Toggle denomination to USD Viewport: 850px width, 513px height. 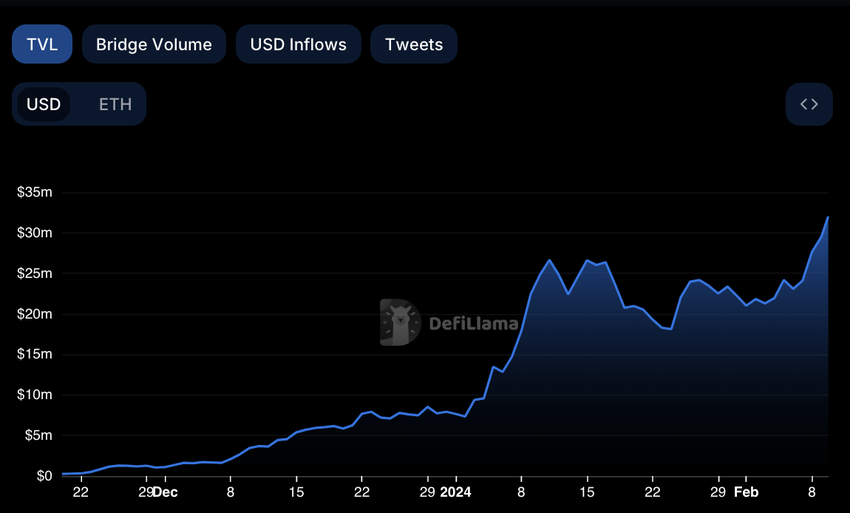[43, 104]
